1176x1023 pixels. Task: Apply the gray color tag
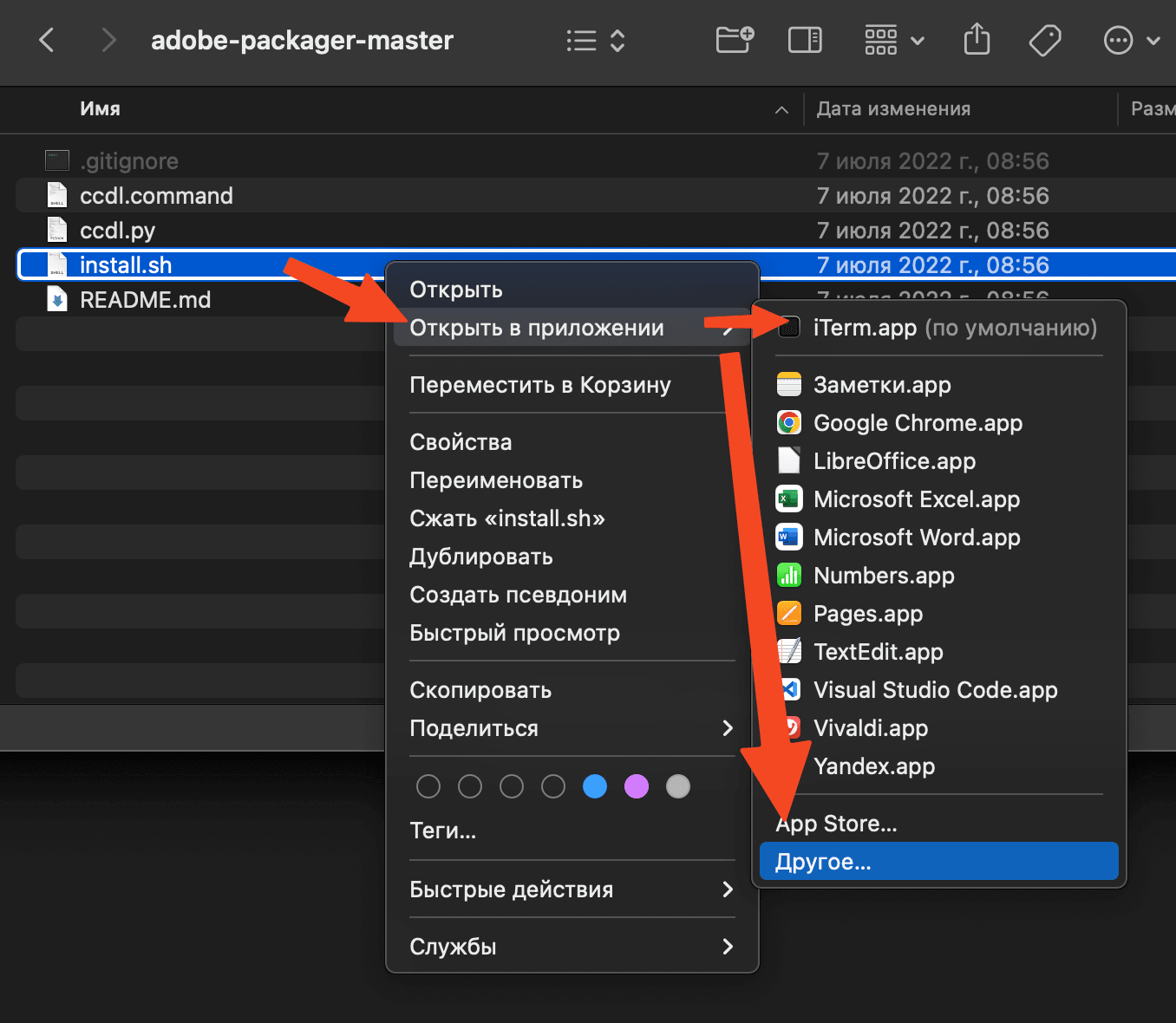tap(678, 786)
